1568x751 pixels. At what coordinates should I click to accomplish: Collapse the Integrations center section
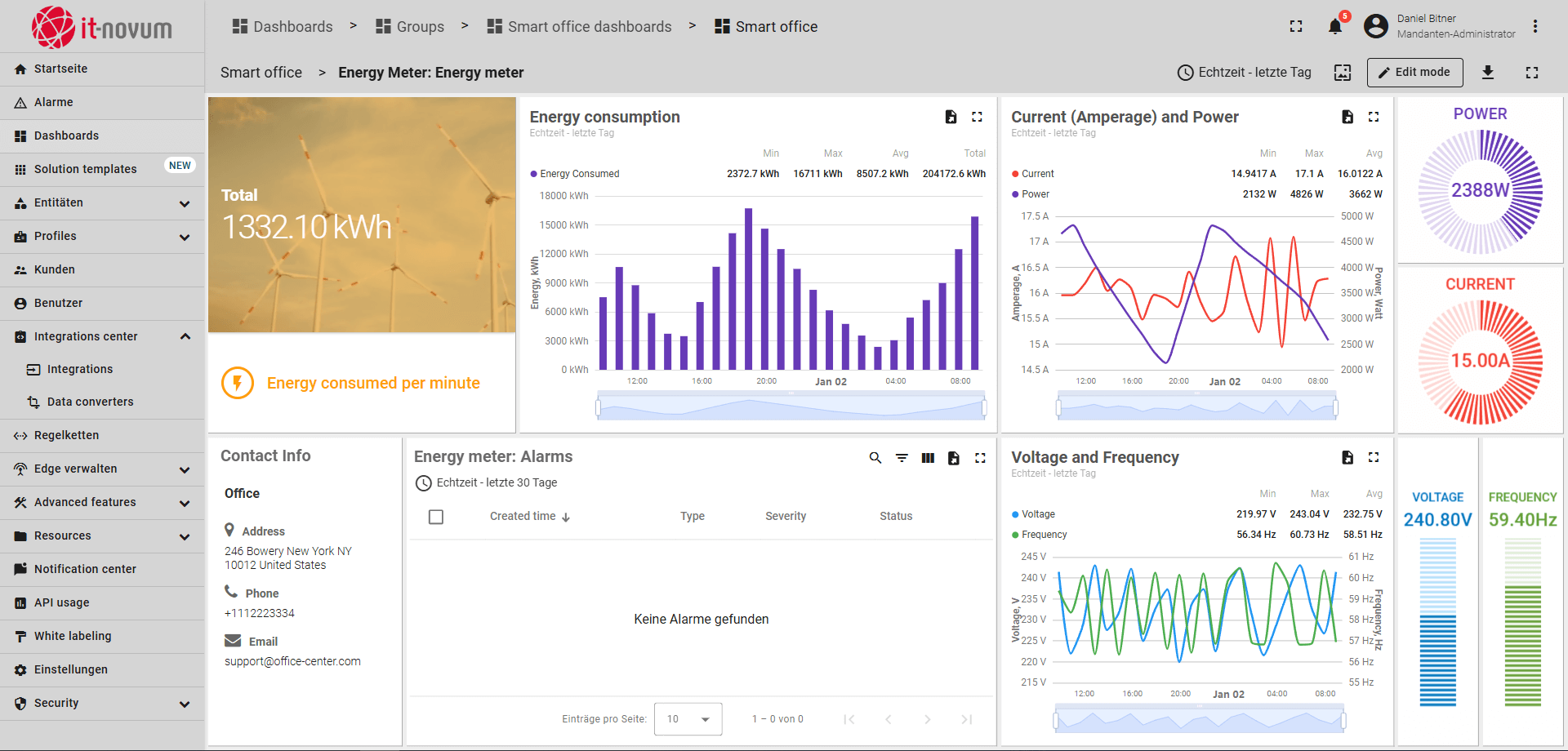click(185, 336)
